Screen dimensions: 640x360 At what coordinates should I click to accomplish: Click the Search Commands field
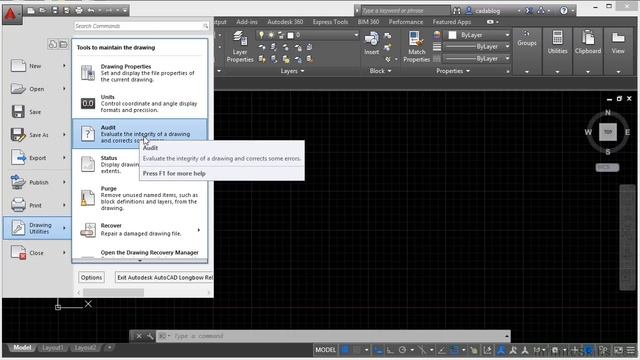coord(141,26)
